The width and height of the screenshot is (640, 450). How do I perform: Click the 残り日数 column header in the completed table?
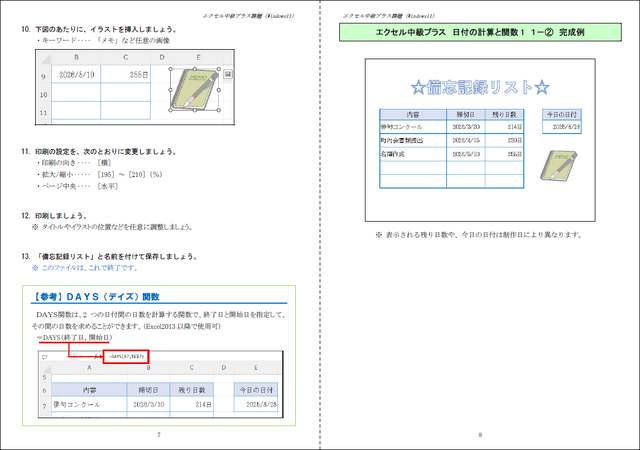pos(505,114)
